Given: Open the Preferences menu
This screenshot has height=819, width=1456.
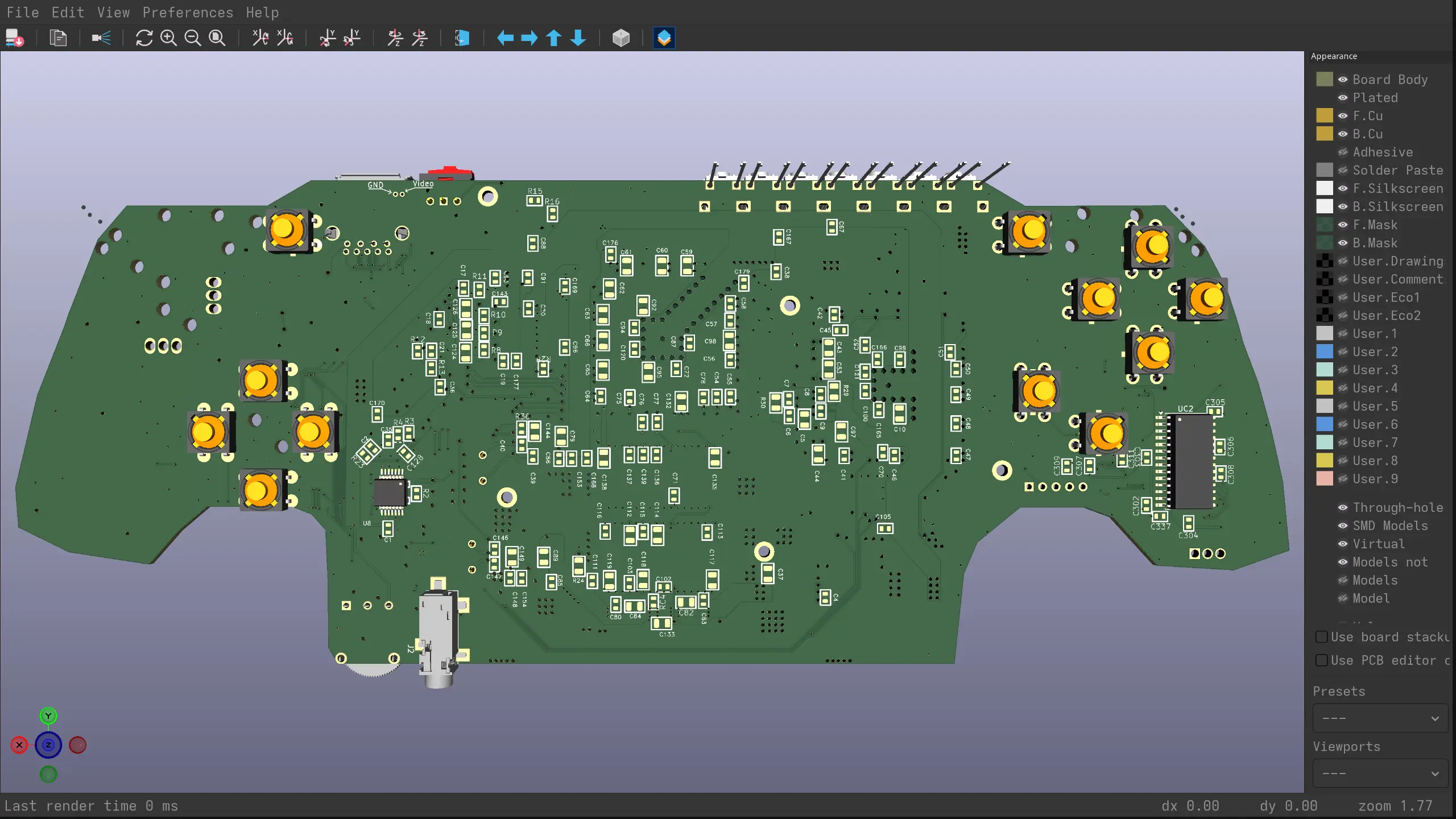Looking at the screenshot, I should click(188, 13).
